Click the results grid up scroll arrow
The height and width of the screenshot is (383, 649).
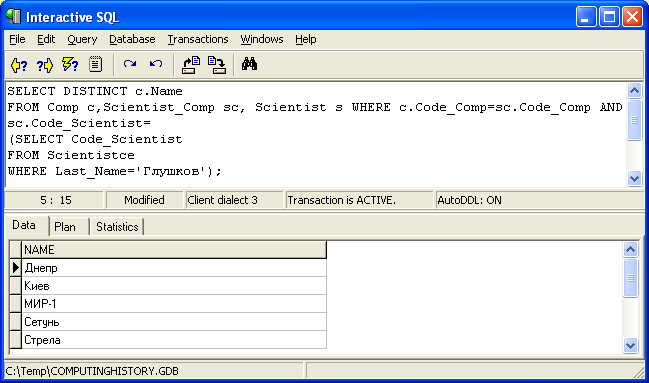click(630, 249)
